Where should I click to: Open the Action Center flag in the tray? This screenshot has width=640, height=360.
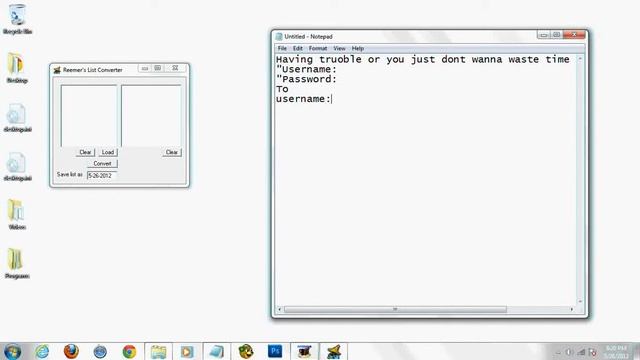pos(593,352)
